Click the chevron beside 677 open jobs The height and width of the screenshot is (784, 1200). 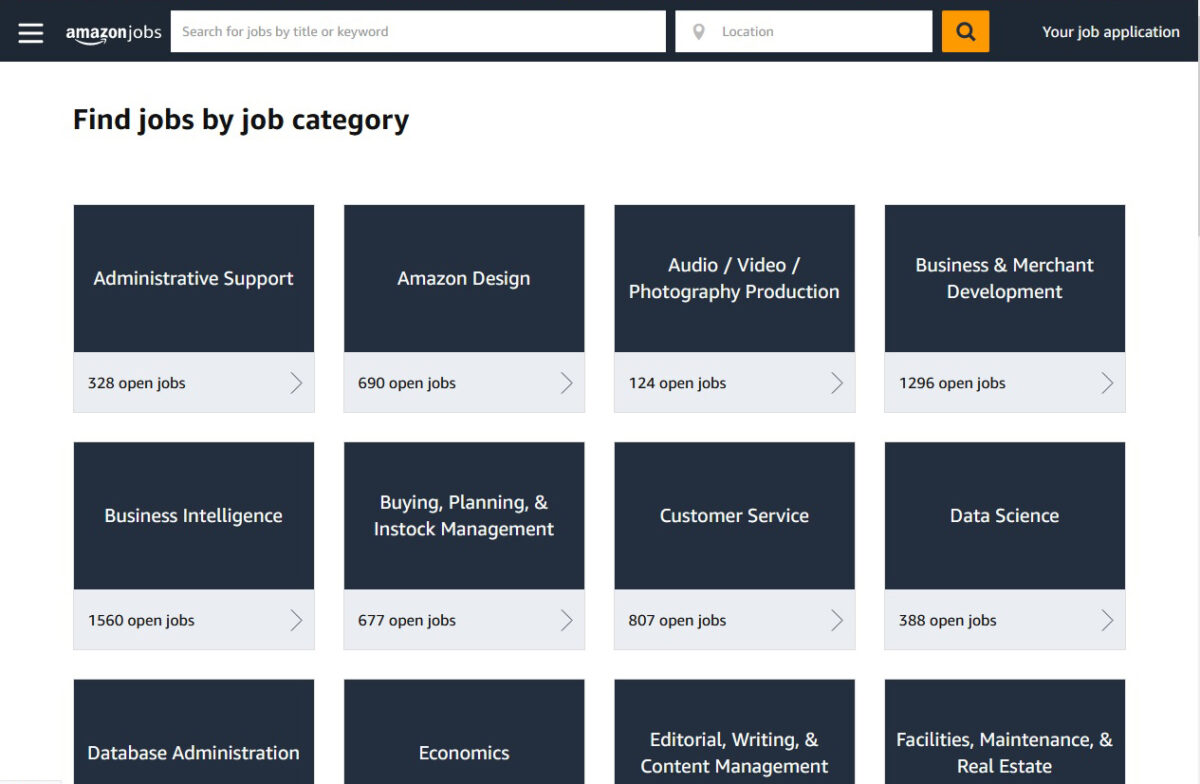click(566, 620)
